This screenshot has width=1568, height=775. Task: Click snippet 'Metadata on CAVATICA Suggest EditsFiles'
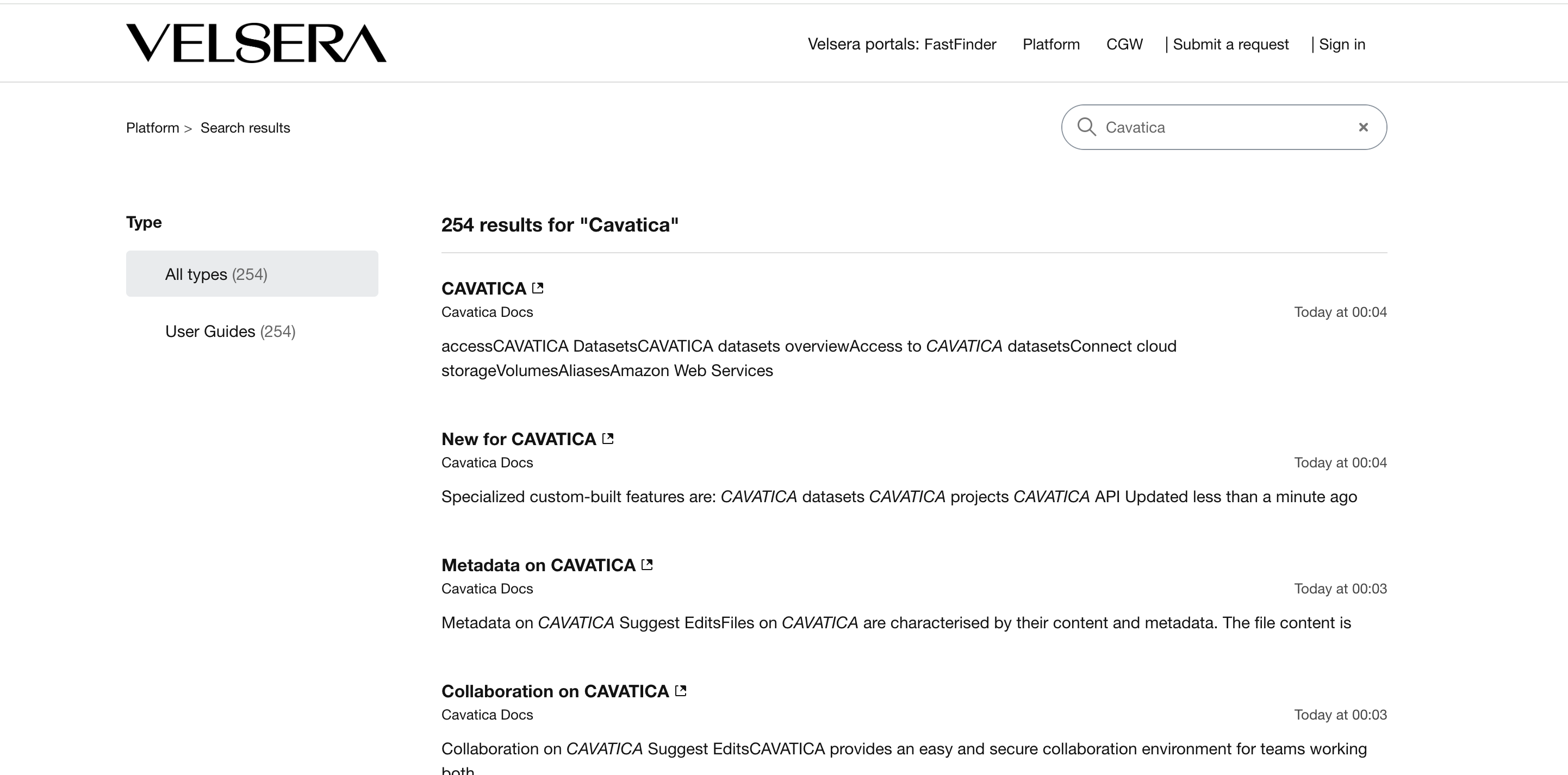click(896, 622)
